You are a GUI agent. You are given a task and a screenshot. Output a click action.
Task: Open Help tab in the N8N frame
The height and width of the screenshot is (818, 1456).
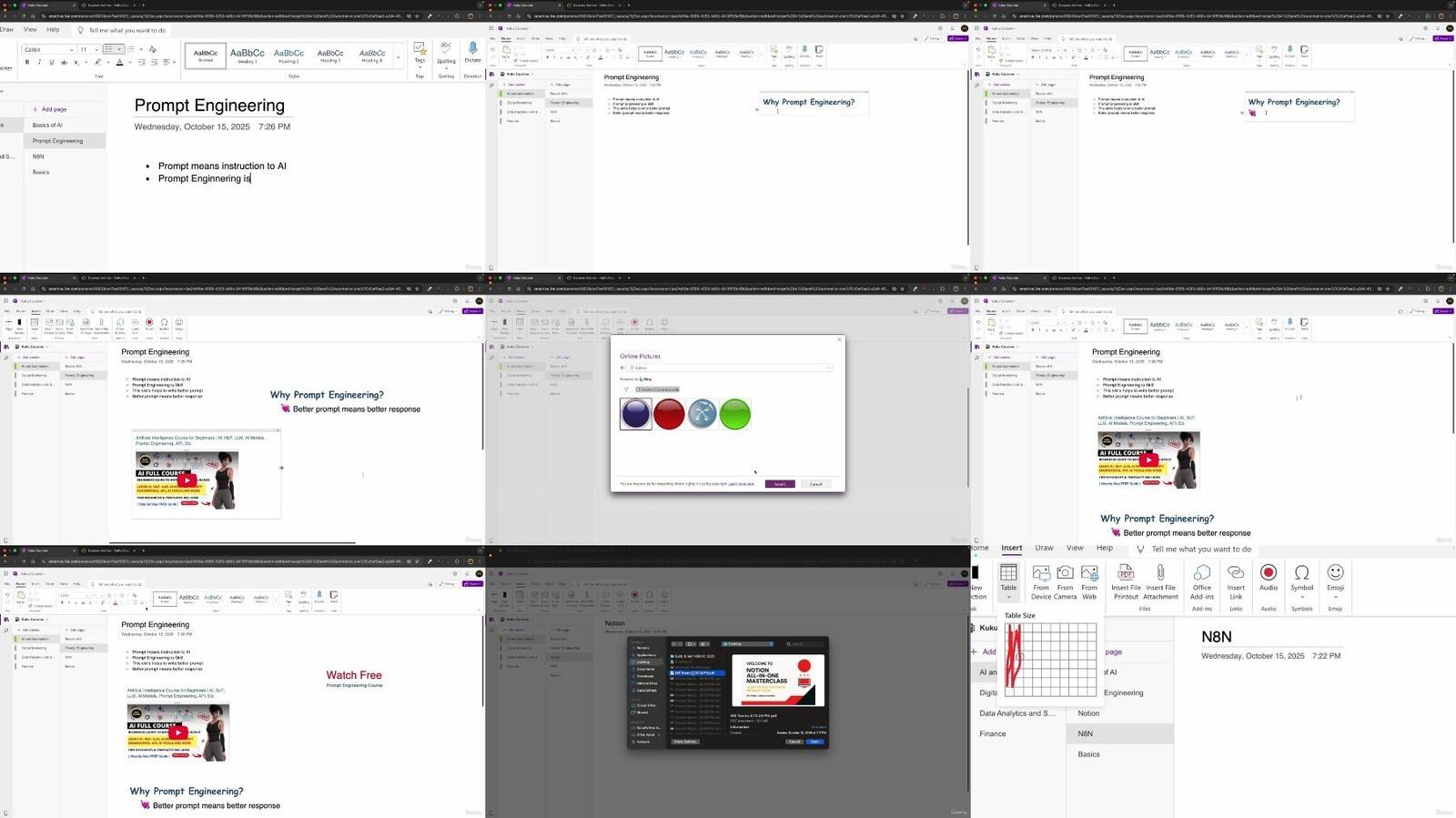tap(1105, 549)
